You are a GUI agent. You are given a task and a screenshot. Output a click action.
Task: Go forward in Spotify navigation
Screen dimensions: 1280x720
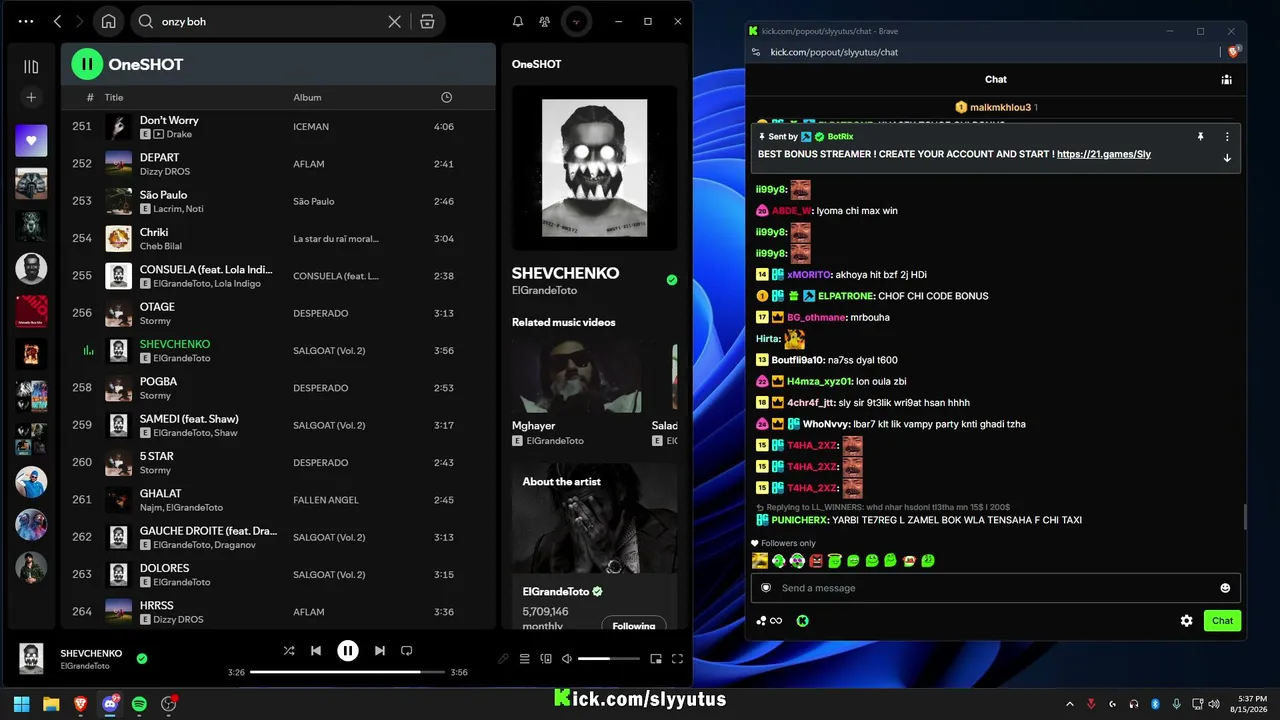click(x=79, y=21)
